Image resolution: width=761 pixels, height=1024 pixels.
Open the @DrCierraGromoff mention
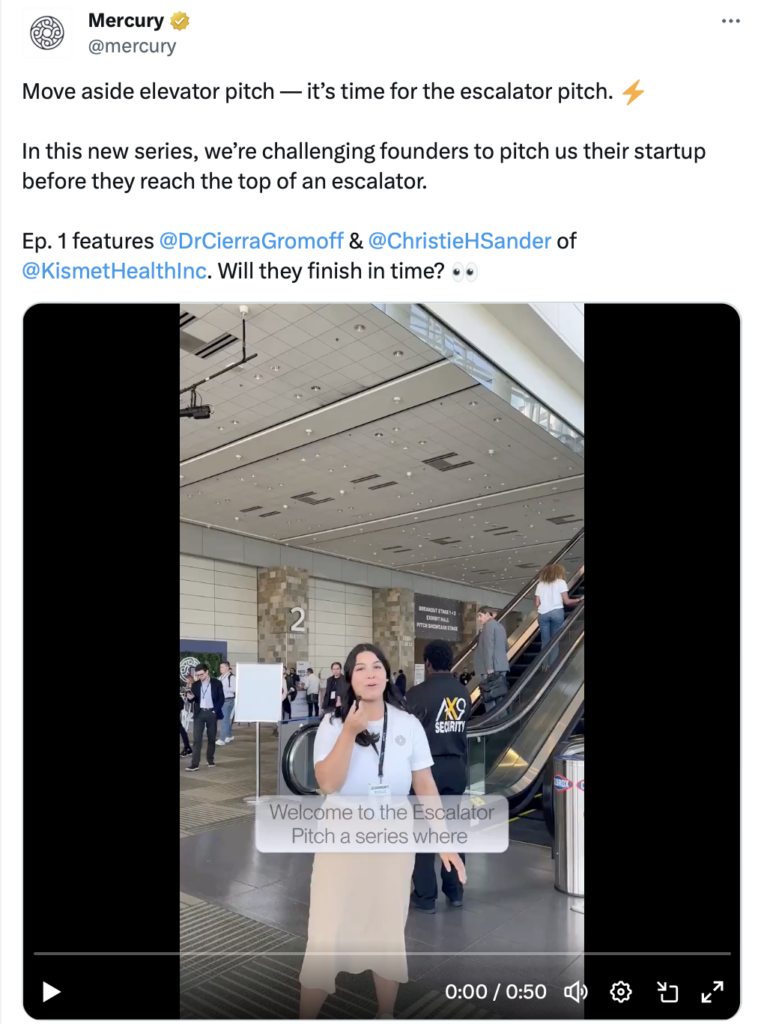click(251, 241)
